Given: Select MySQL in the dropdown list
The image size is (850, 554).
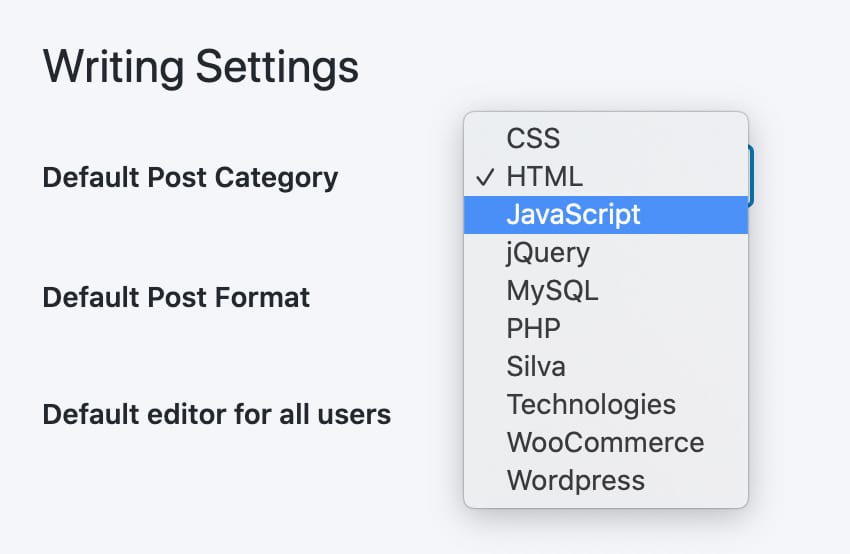Looking at the screenshot, I should (606, 291).
